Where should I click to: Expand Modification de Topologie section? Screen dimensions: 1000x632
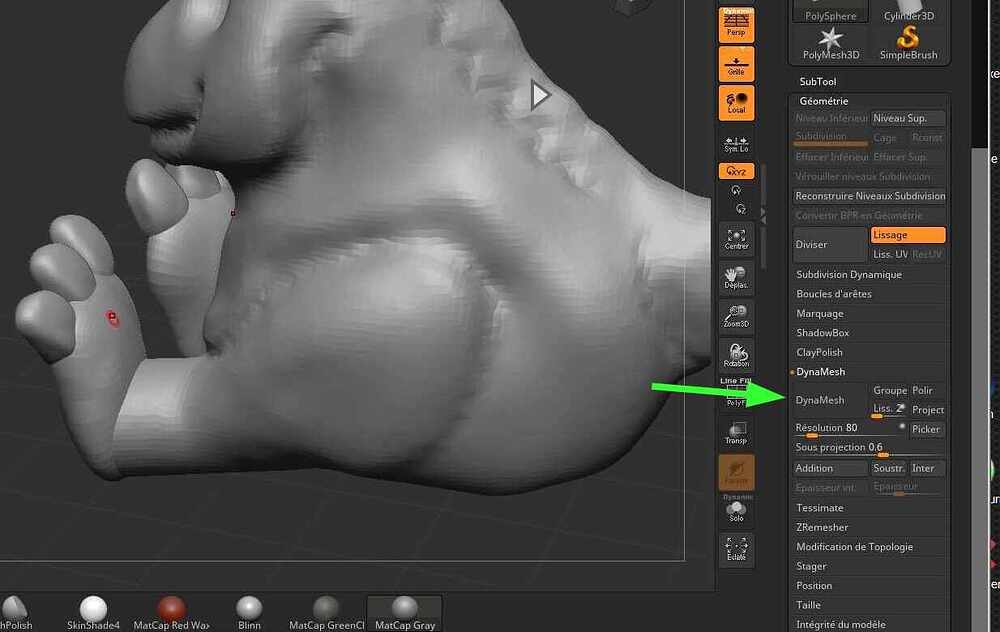point(854,547)
